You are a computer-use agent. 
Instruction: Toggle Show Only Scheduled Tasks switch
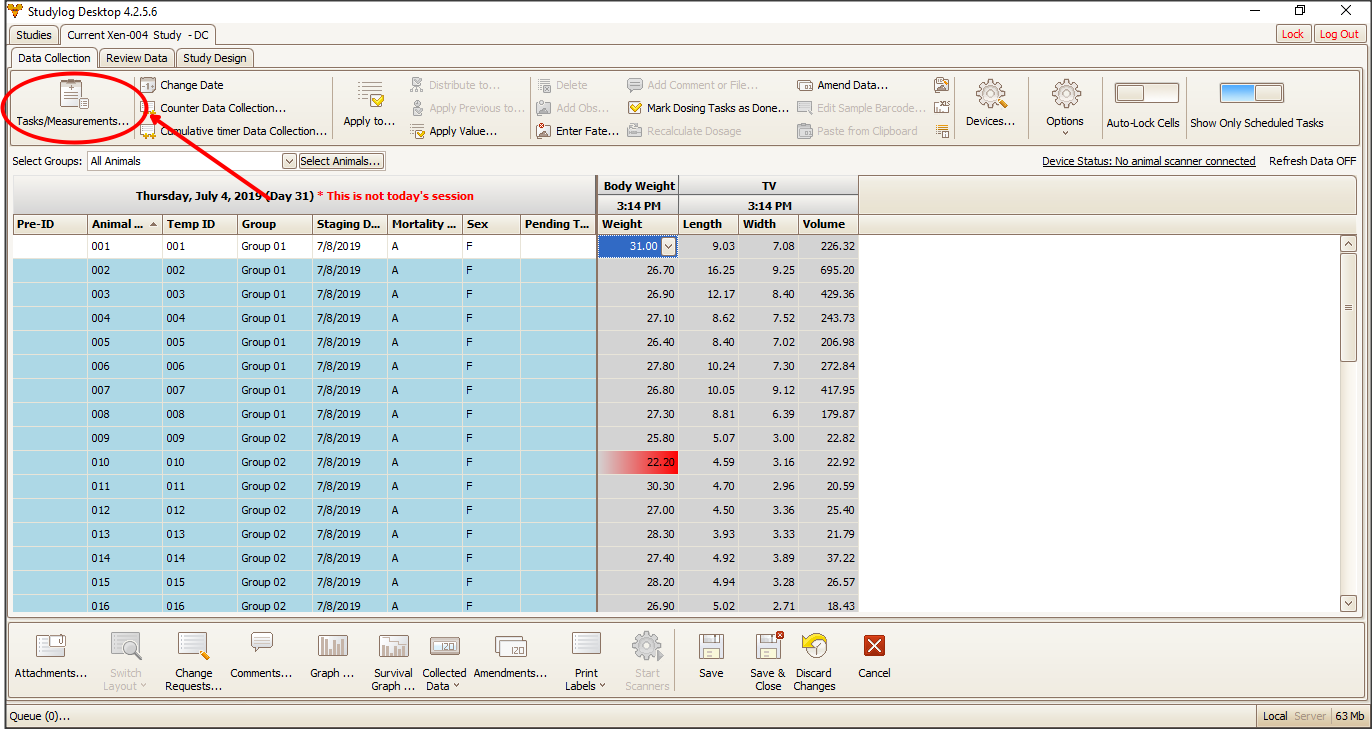[x=1251, y=94]
